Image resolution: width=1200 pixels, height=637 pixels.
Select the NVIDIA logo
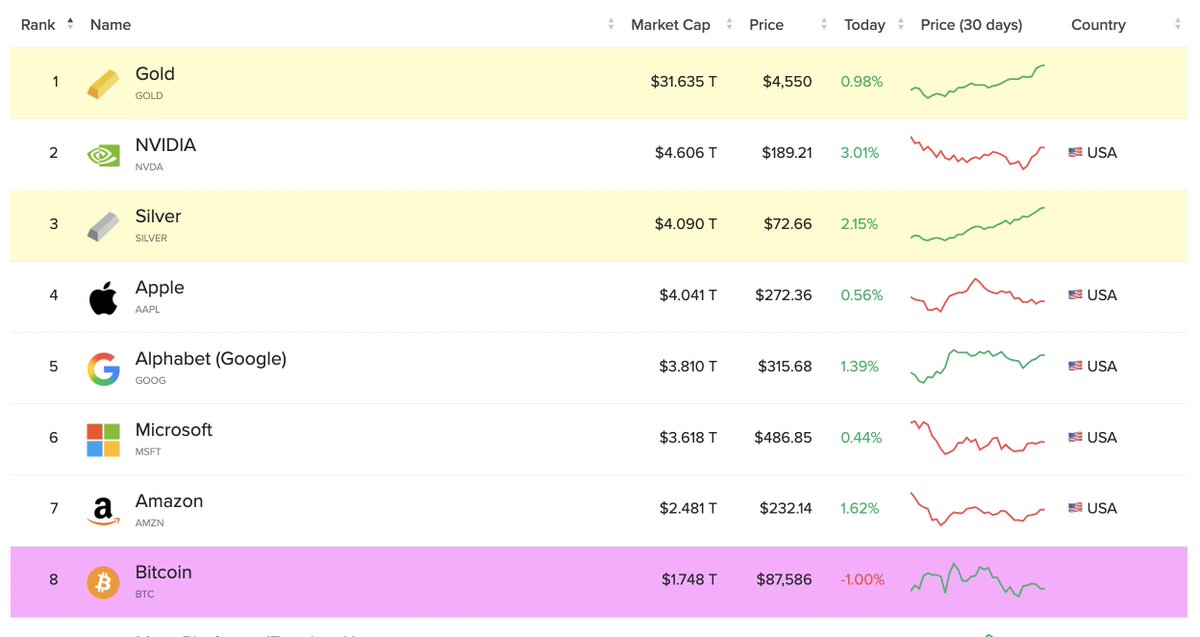click(103, 152)
